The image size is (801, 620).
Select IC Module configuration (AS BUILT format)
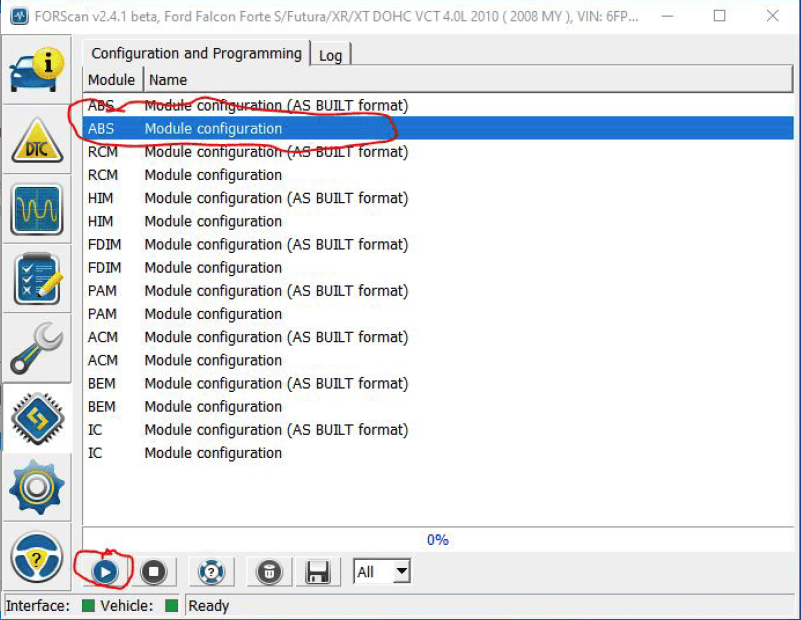pyautogui.click(x=438, y=430)
